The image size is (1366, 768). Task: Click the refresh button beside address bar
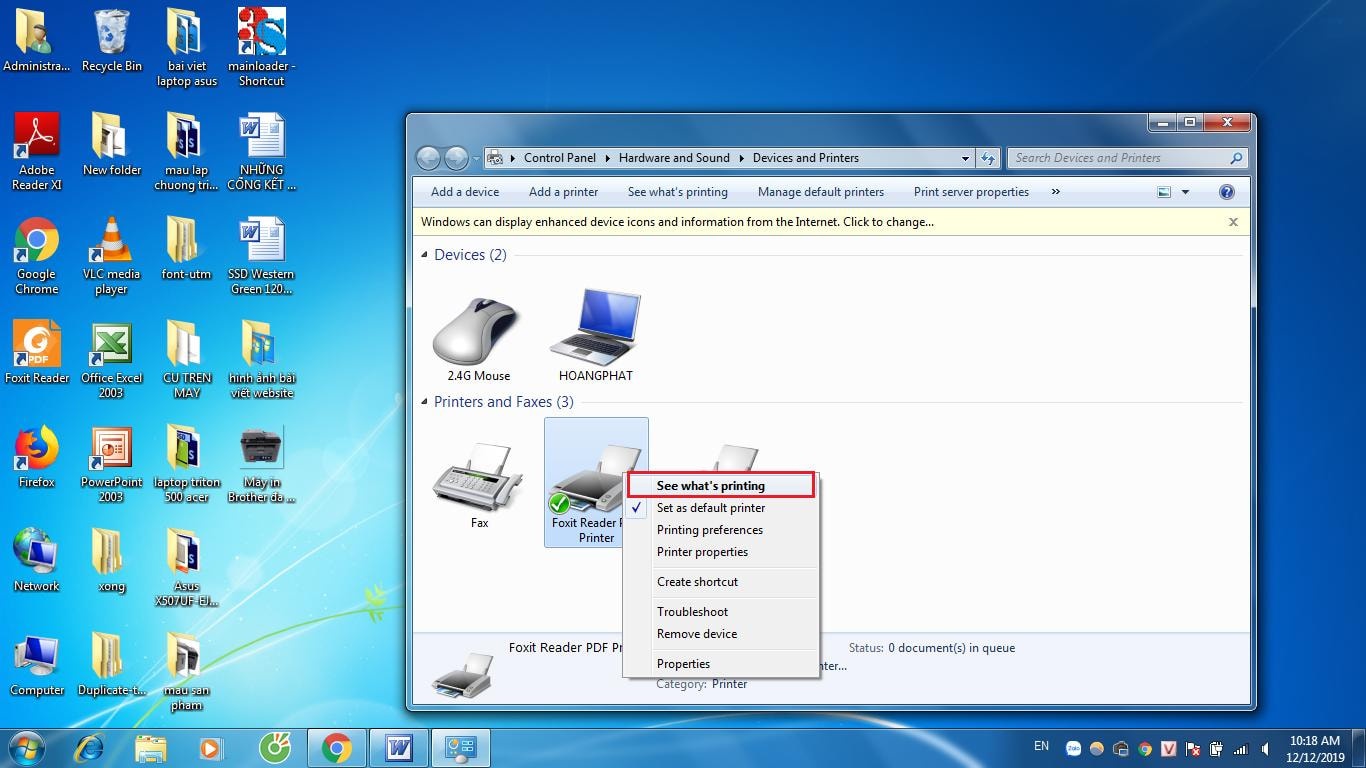tap(988, 158)
